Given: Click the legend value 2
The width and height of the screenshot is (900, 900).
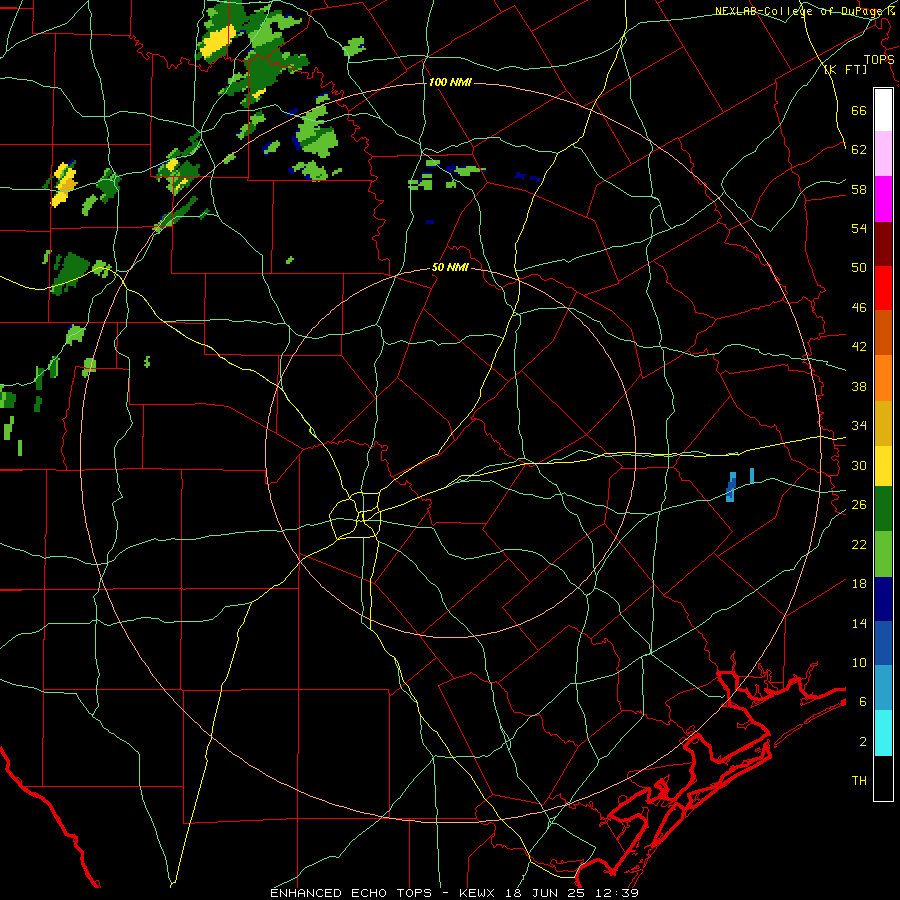Looking at the screenshot, I should click(863, 742).
